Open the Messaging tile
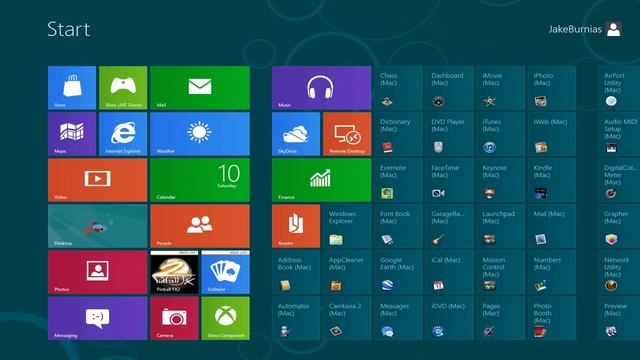Viewport: 640px width, 360px height. (x=98, y=318)
